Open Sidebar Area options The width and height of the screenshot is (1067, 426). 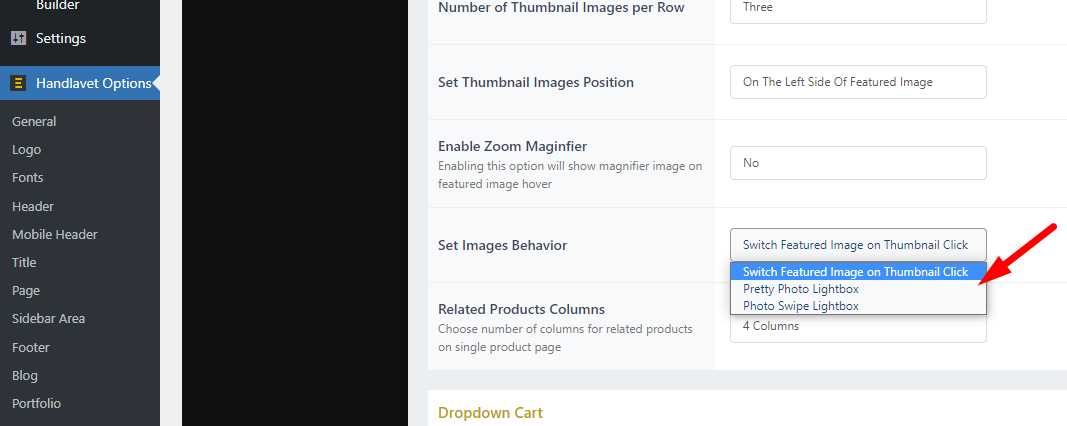[x=48, y=318]
